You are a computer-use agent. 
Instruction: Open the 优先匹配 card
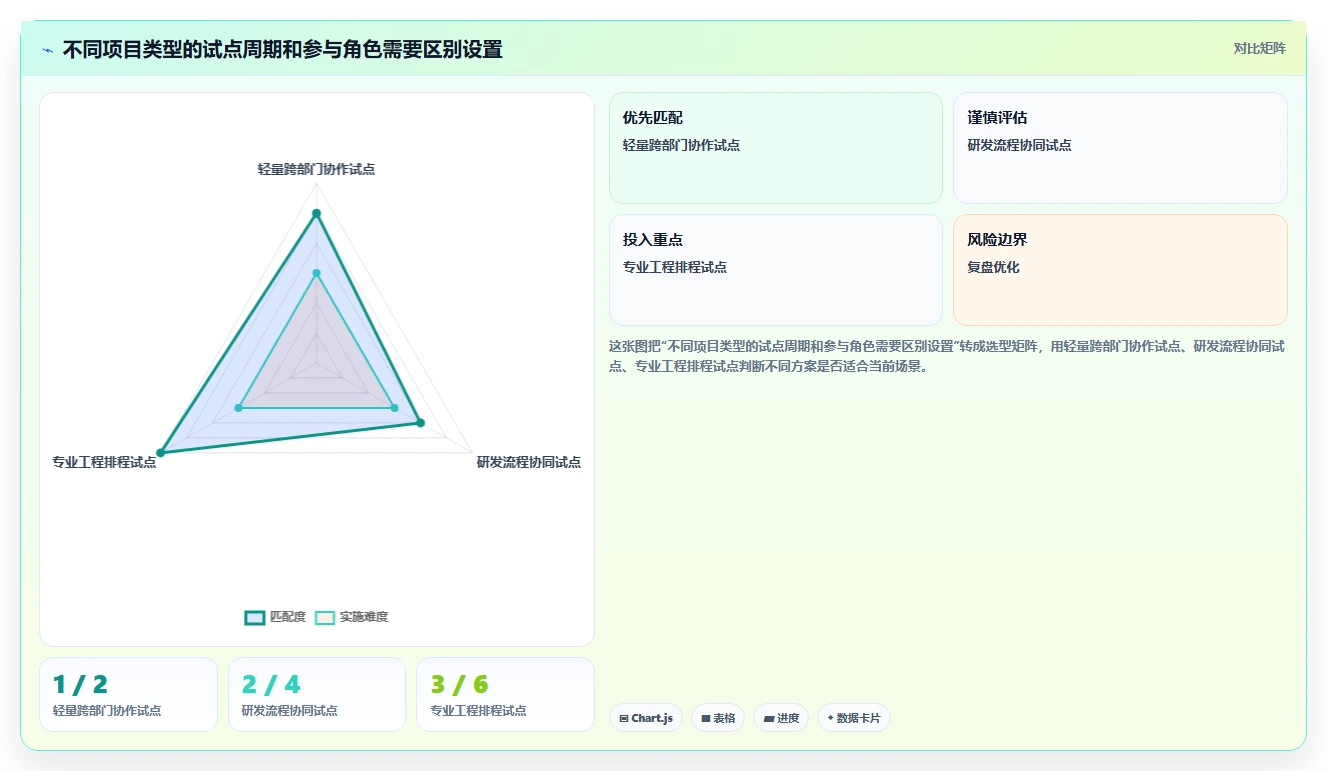(x=776, y=148)
